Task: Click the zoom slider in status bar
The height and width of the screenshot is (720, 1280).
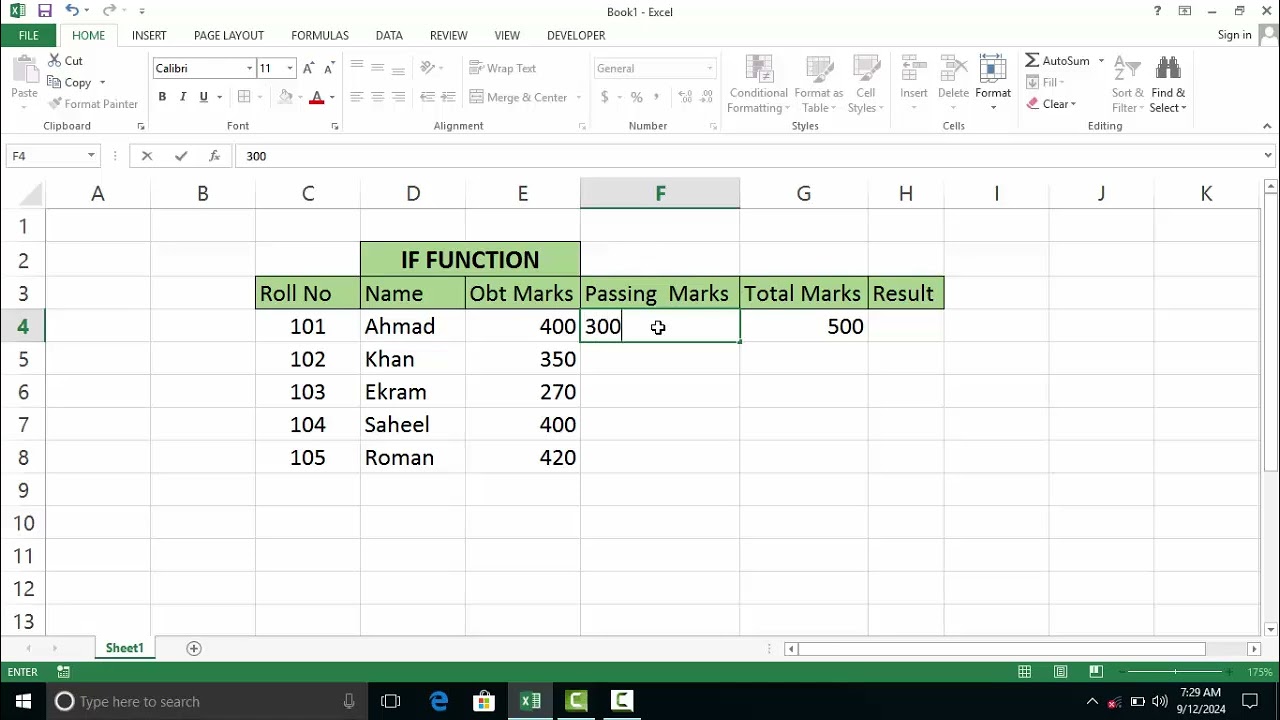Action: (1176, 672)
